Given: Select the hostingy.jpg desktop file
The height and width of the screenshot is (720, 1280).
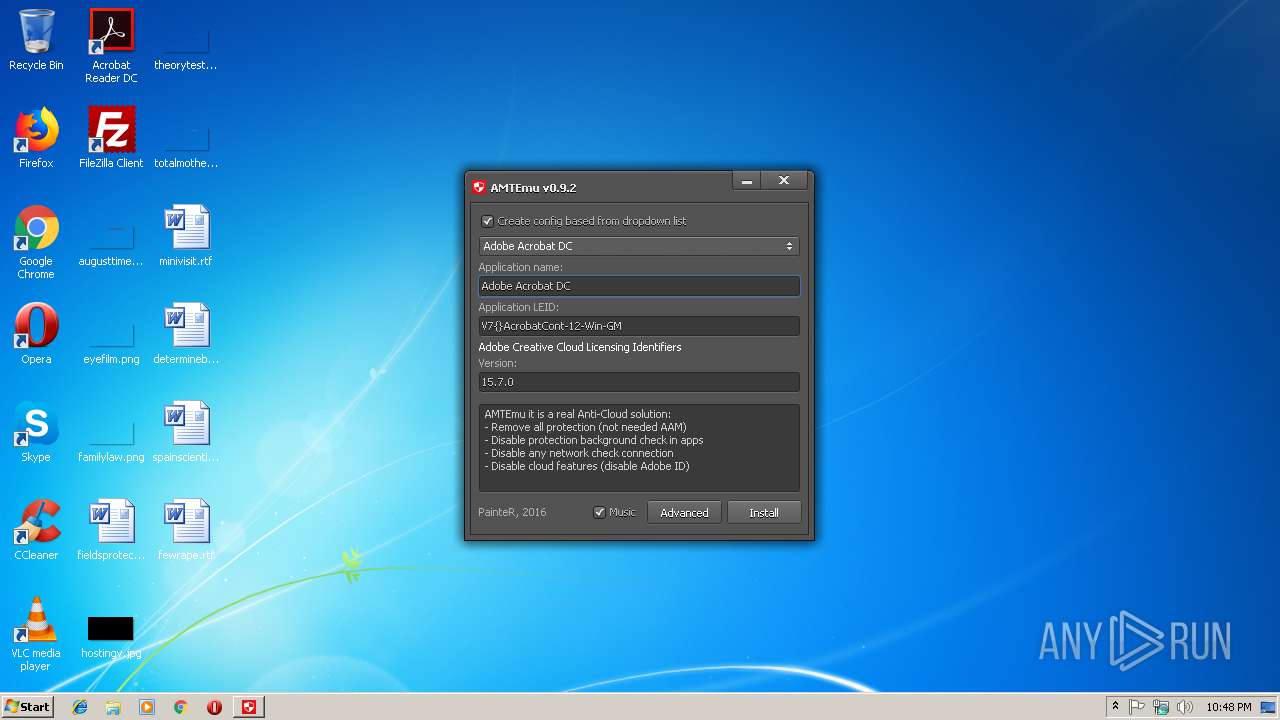Looking at the screenshot, I should [x=111, y=638].
